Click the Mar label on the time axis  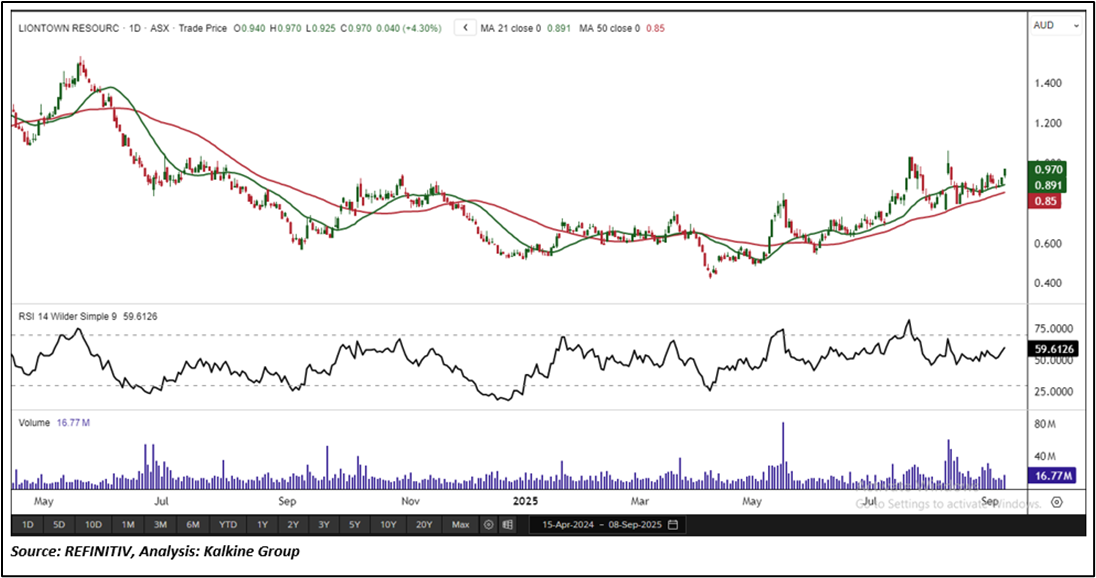[640, 501]
